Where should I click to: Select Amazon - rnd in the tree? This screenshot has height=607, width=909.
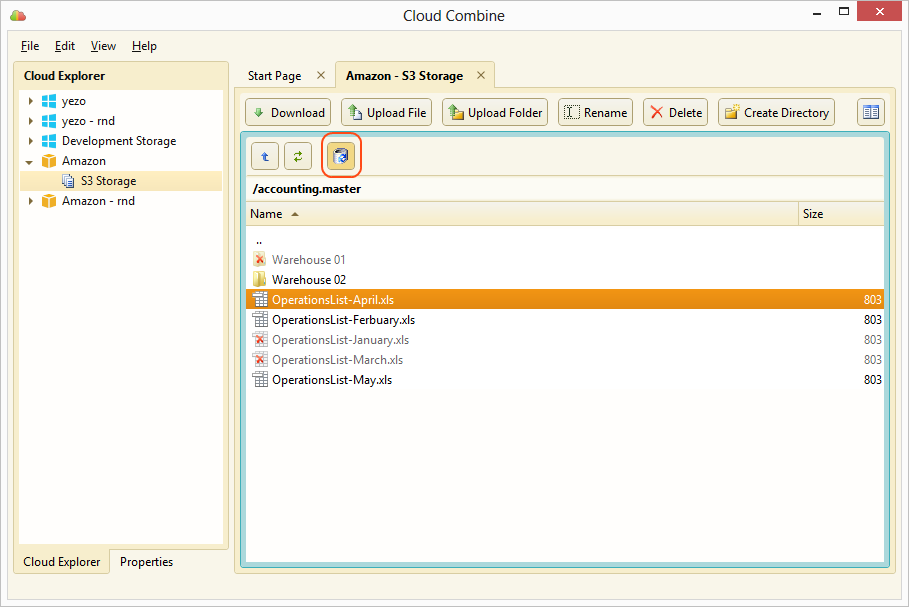99,201
